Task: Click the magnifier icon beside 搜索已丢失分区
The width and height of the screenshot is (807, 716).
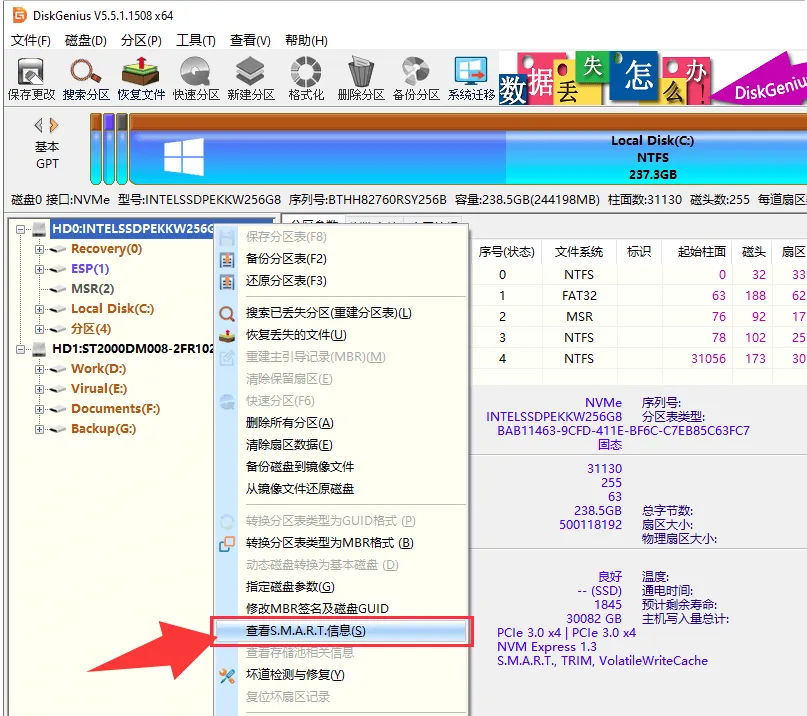Action: coord(227,313)
